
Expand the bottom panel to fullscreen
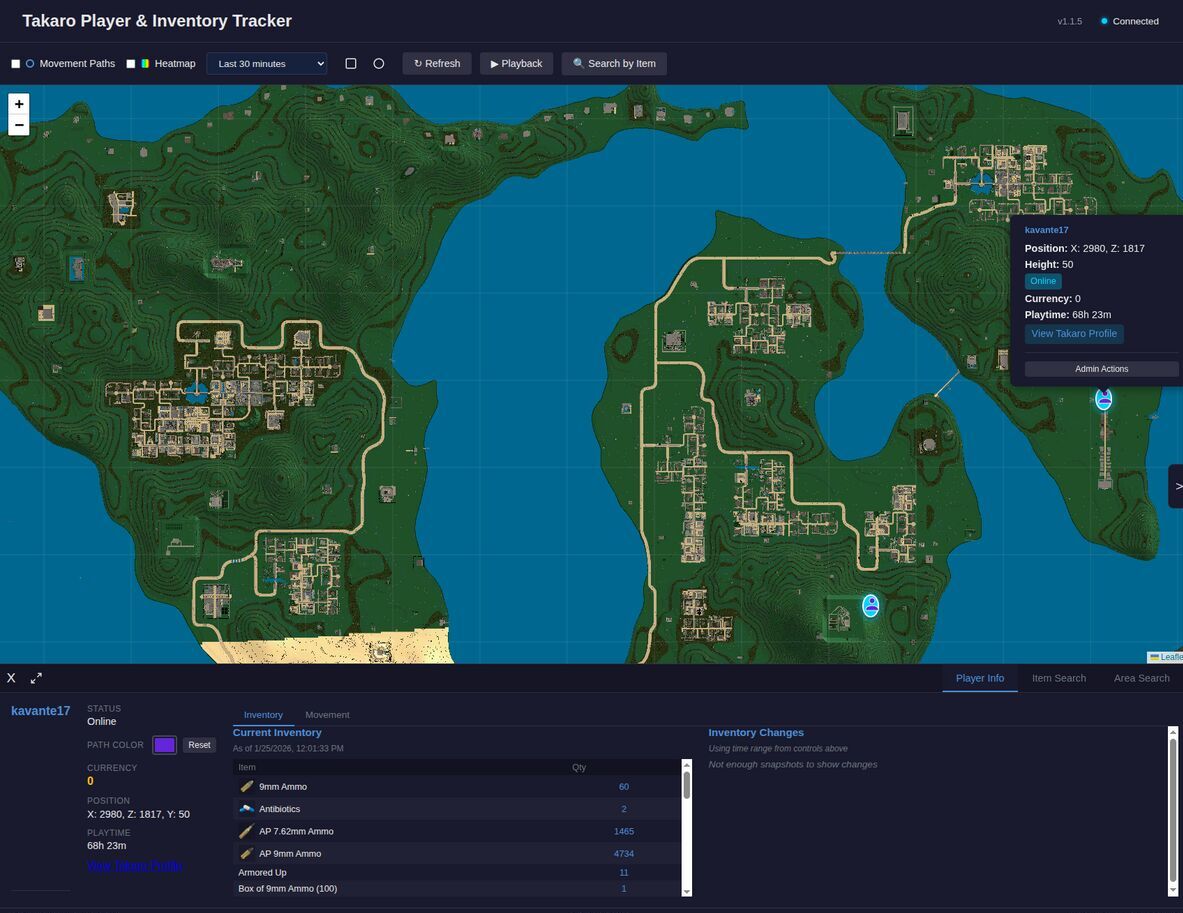[x=36, y=677]
